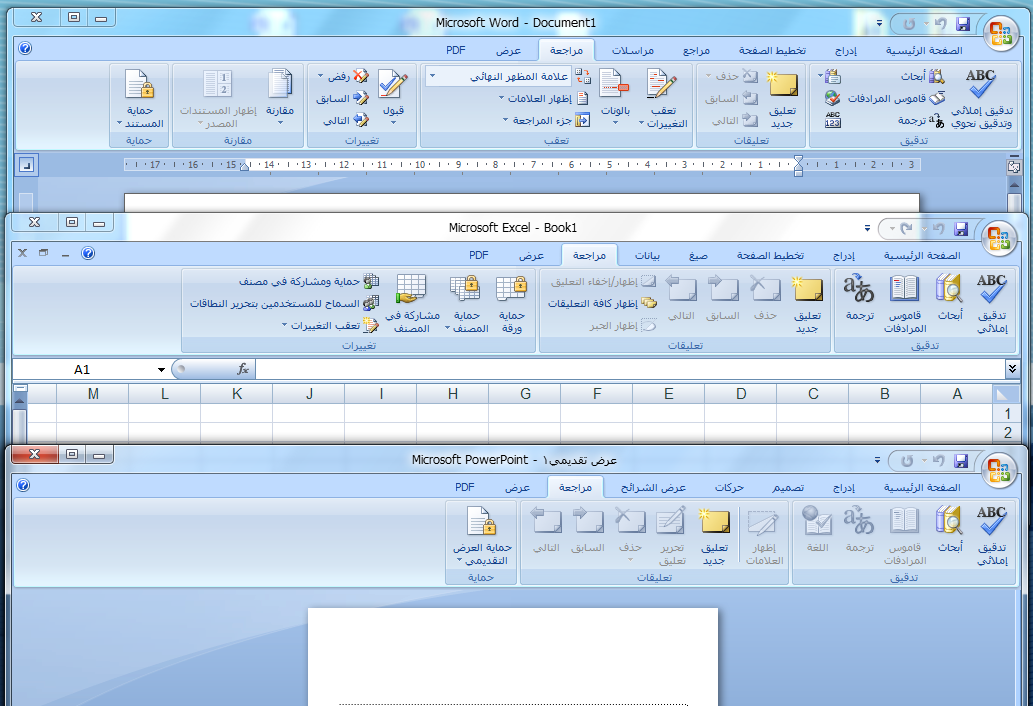
Task: Open Mailings (مراسلات) tab in Word
Action: 632,50
